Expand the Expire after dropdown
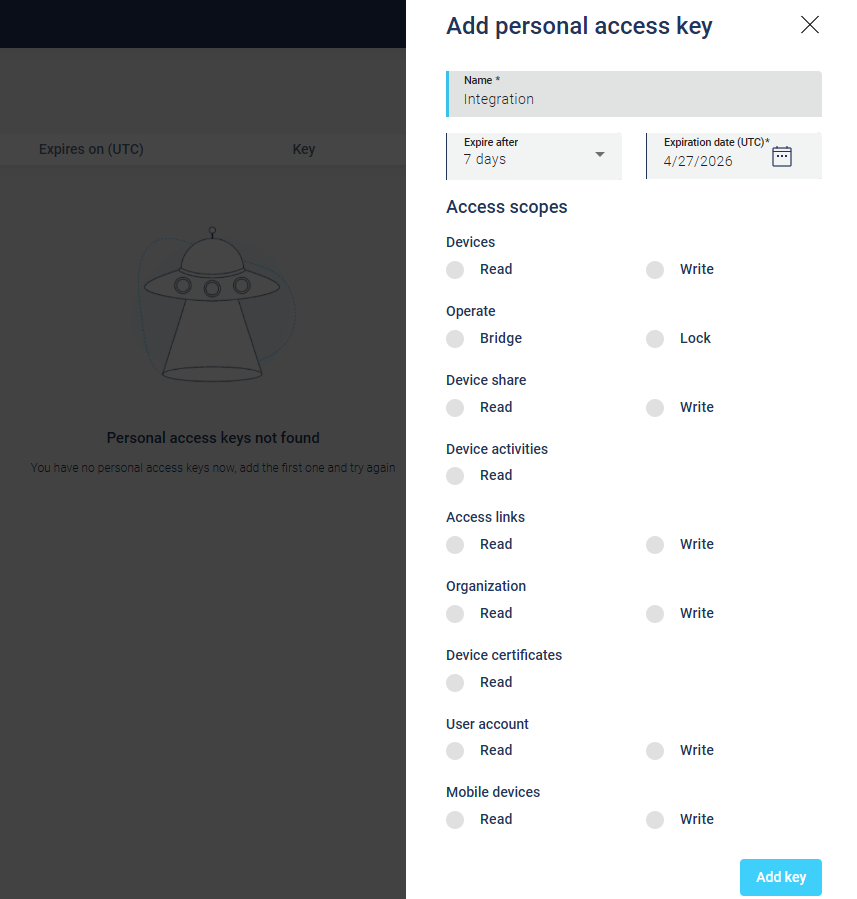The image size is (857, 899). [599, 155]
